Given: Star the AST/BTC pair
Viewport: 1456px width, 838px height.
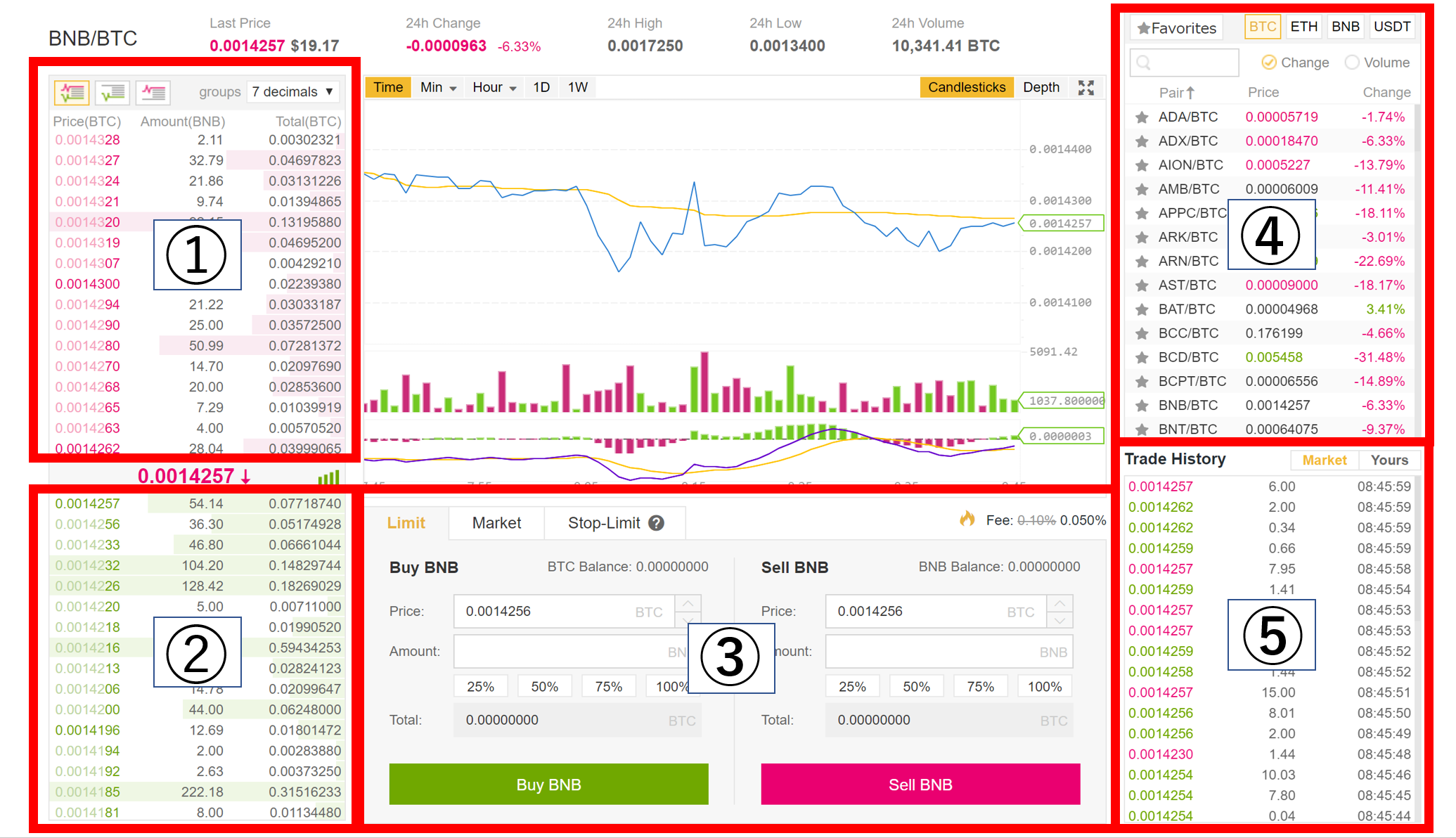Looking at the screenshot, I should pos(1142,285).
